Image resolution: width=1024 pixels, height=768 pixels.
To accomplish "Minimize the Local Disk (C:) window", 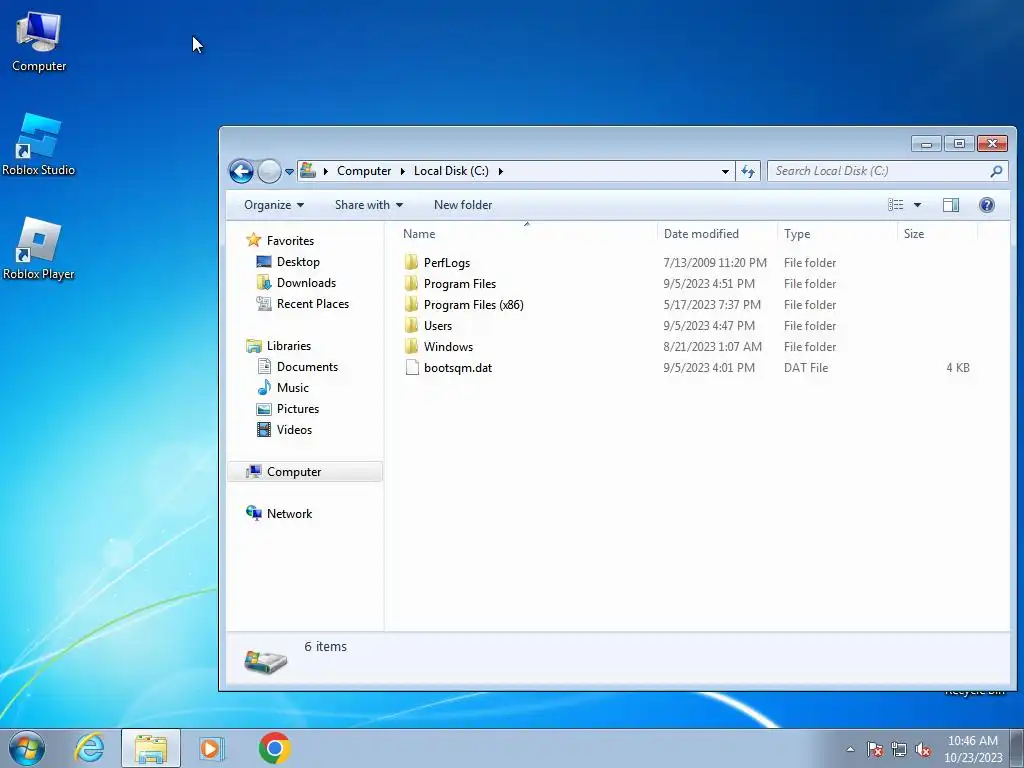I will pyautogui.click(x=926, y=144).
